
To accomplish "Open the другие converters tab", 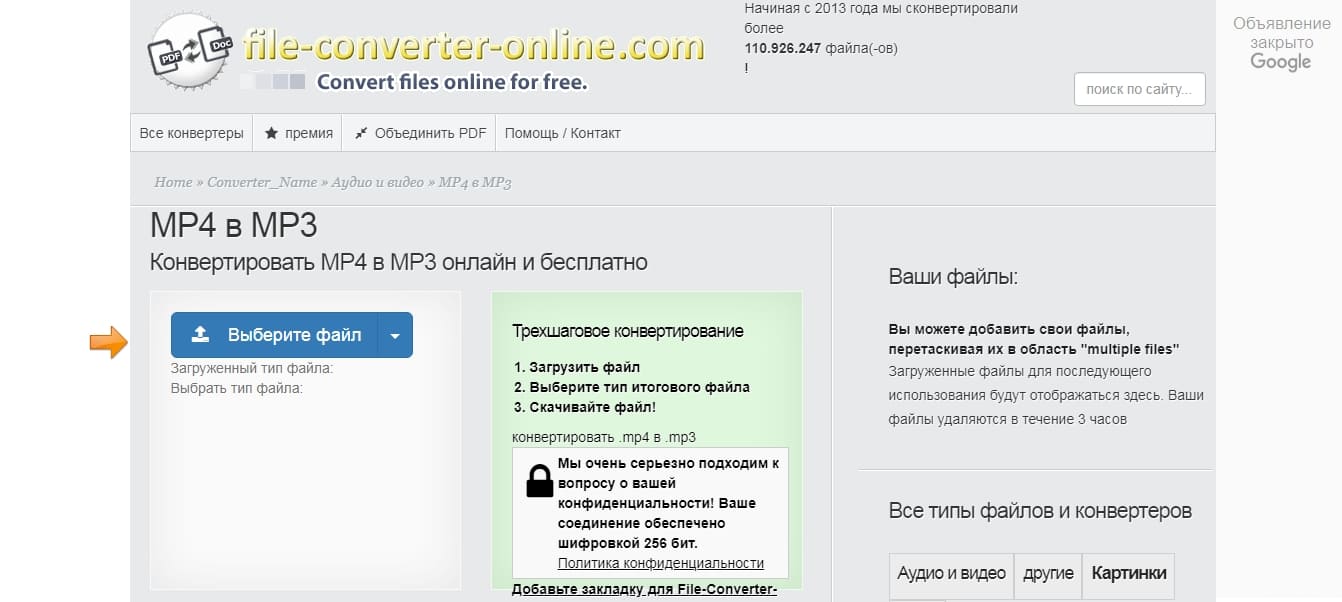I will 1048,575.
